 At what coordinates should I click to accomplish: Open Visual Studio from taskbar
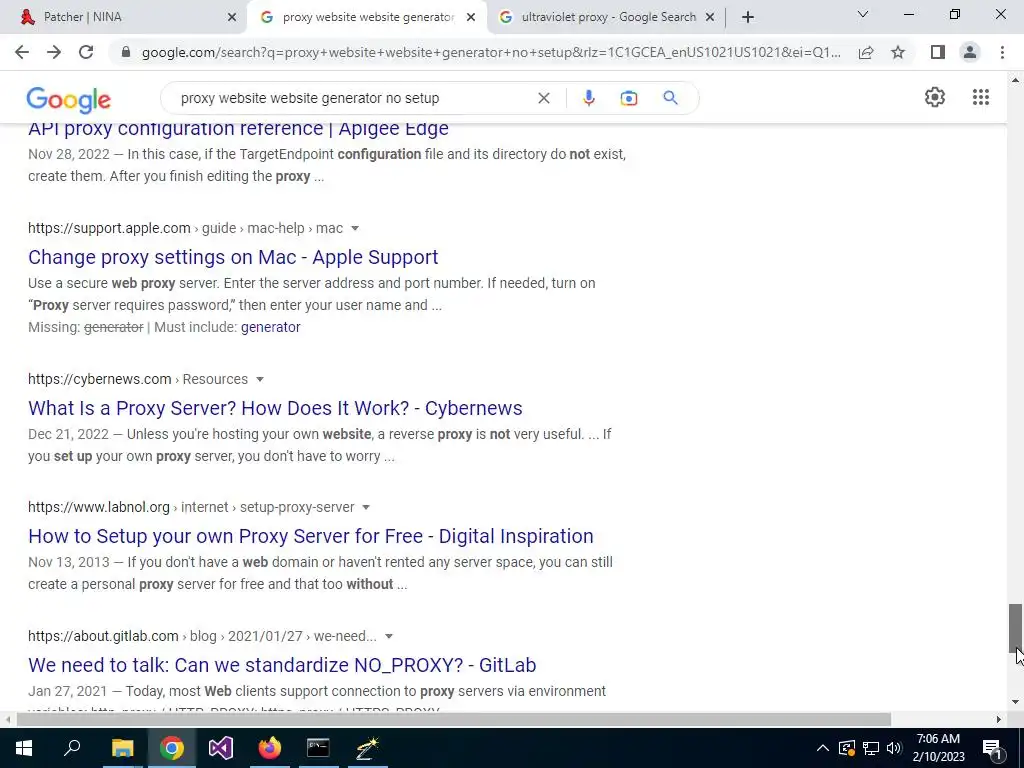[x=221, y=748]
